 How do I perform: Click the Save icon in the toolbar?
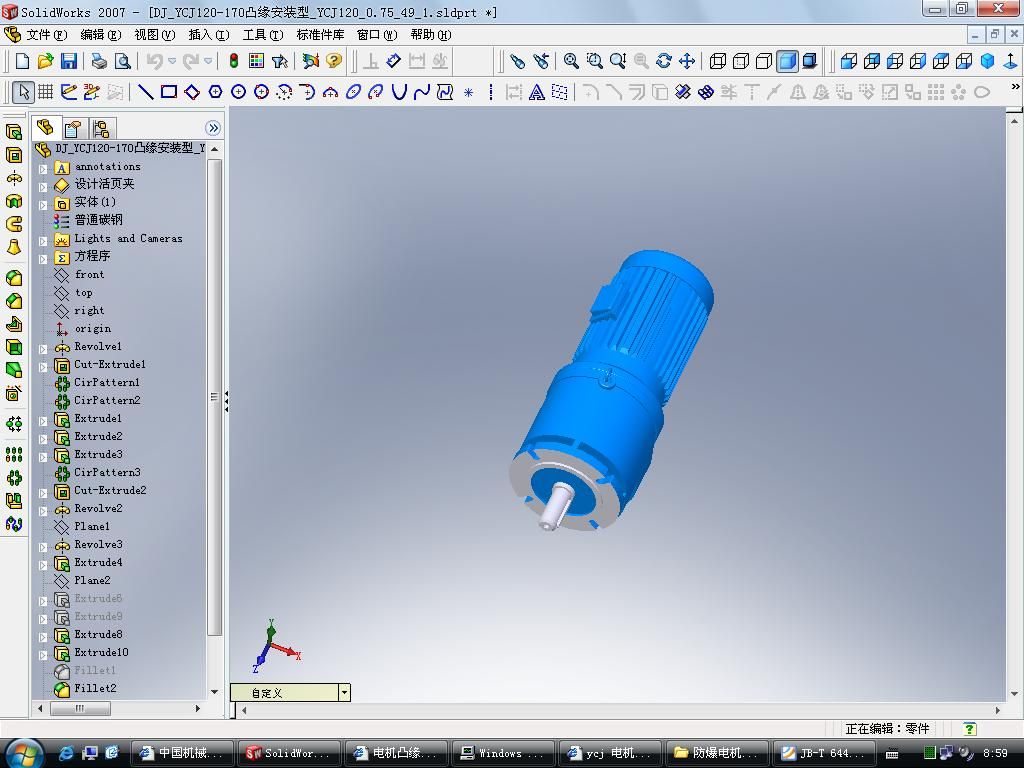[x=69, y=61]
